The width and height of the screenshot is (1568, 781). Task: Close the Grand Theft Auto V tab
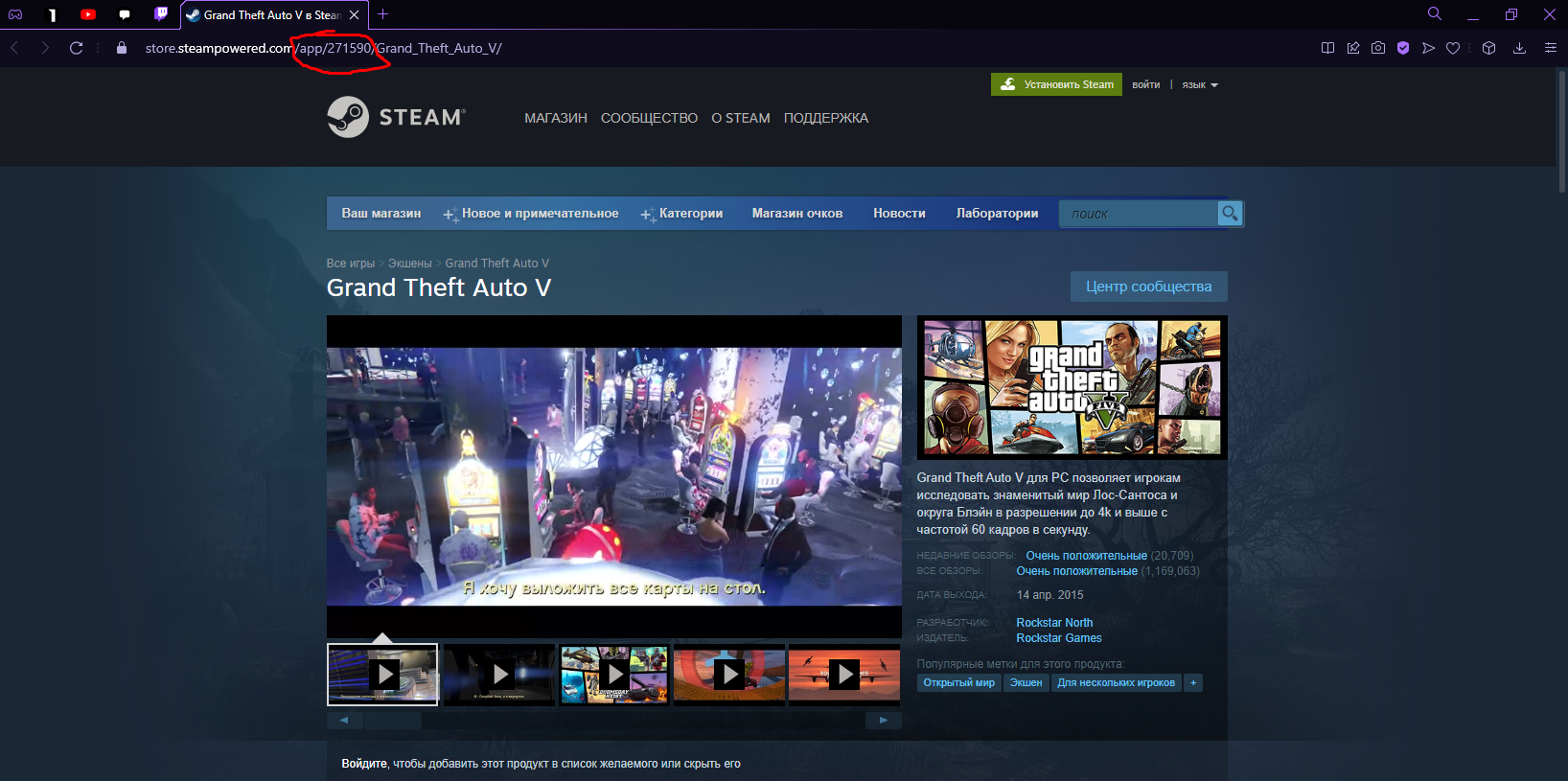355,14
